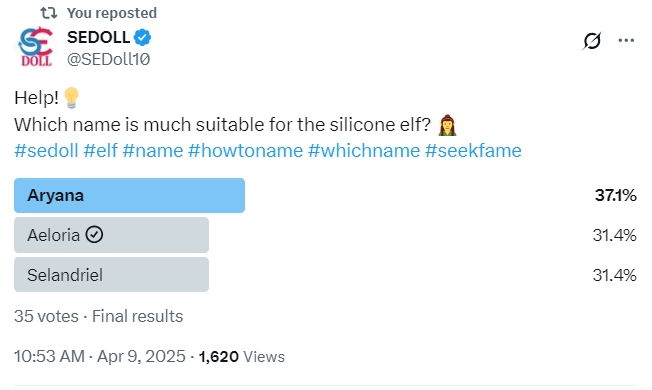
Task: Click the repost arrows icon
Action: click(49, 13)
